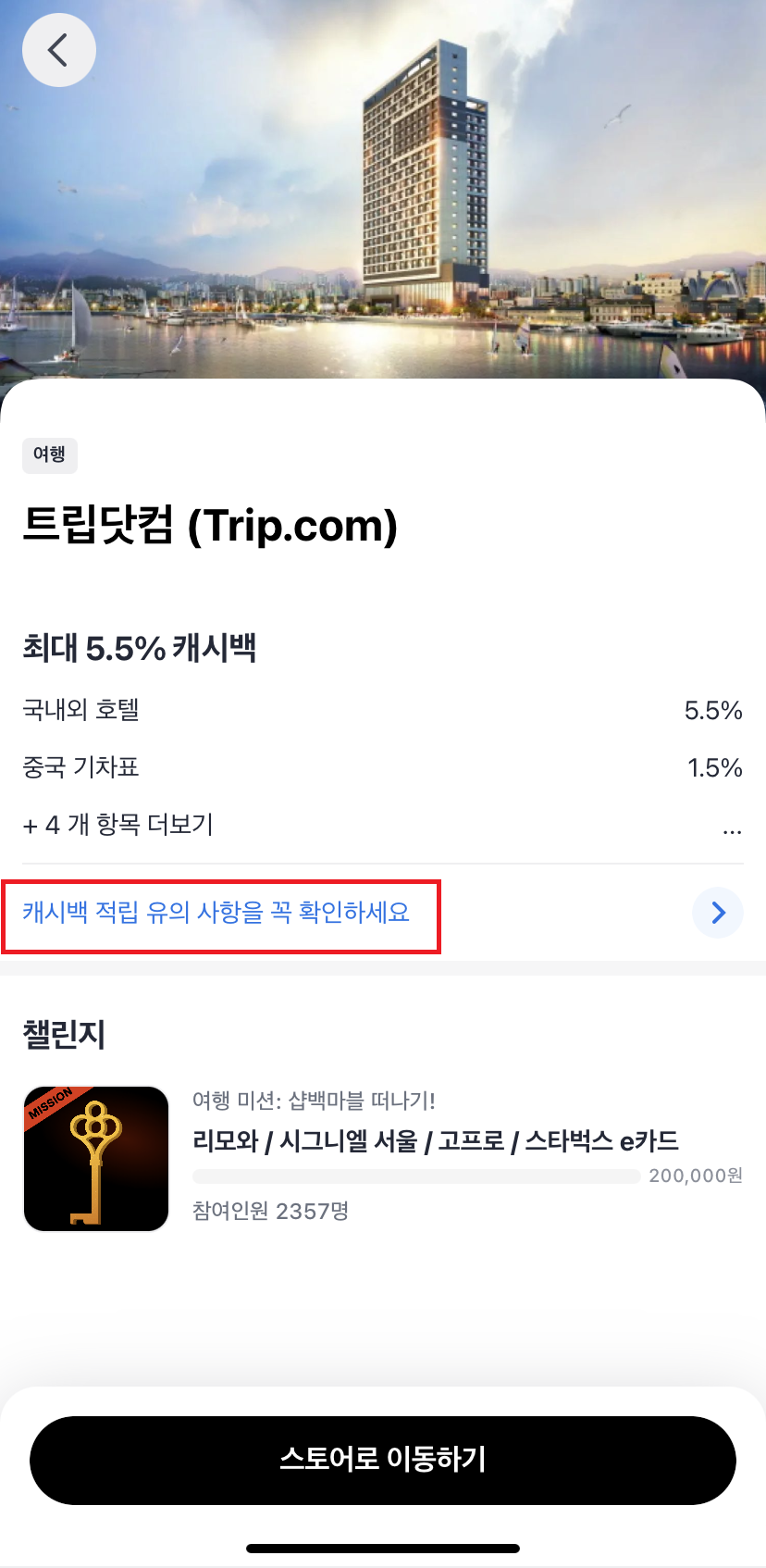Click the 트립닷컴 (Trip.com) store title
766x1568 pixels.
coord(210,526)
